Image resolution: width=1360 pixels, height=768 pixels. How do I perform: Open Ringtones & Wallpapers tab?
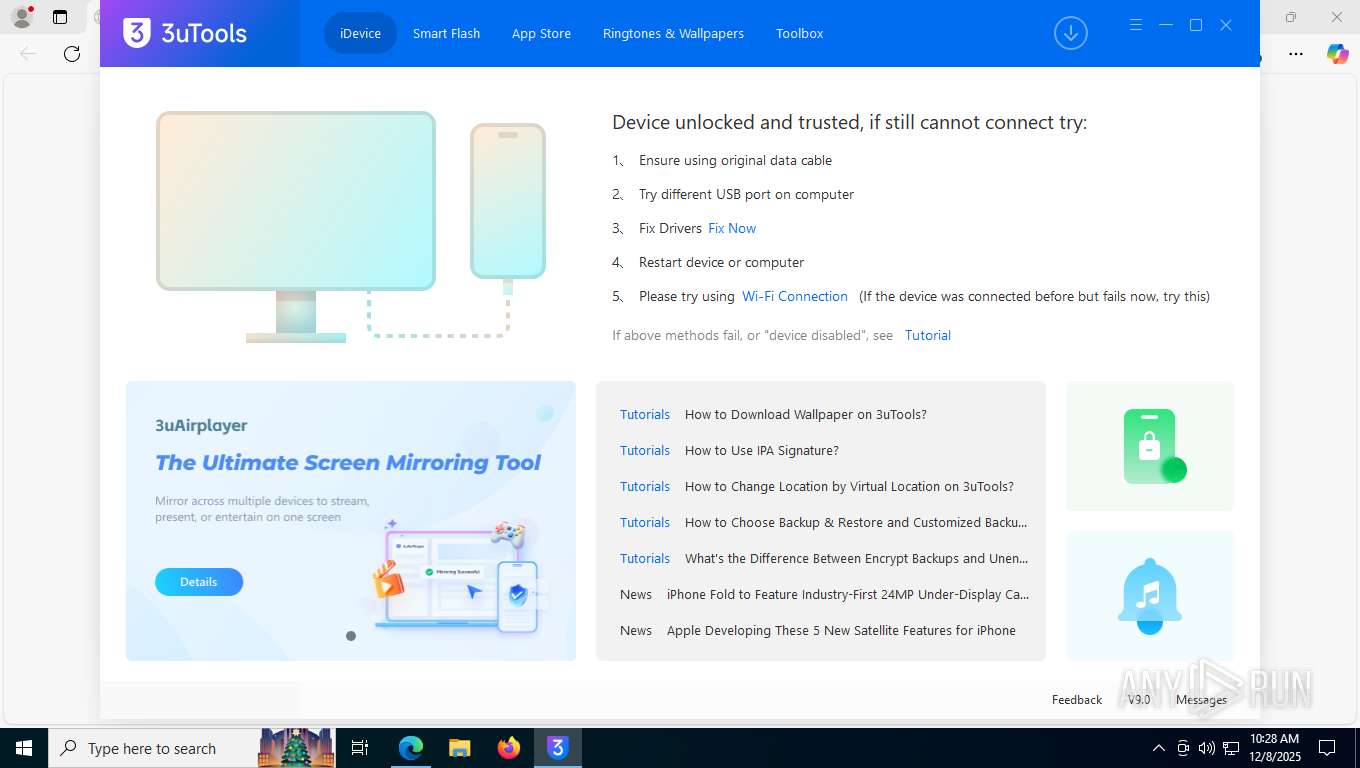click(x=673, y=33)
